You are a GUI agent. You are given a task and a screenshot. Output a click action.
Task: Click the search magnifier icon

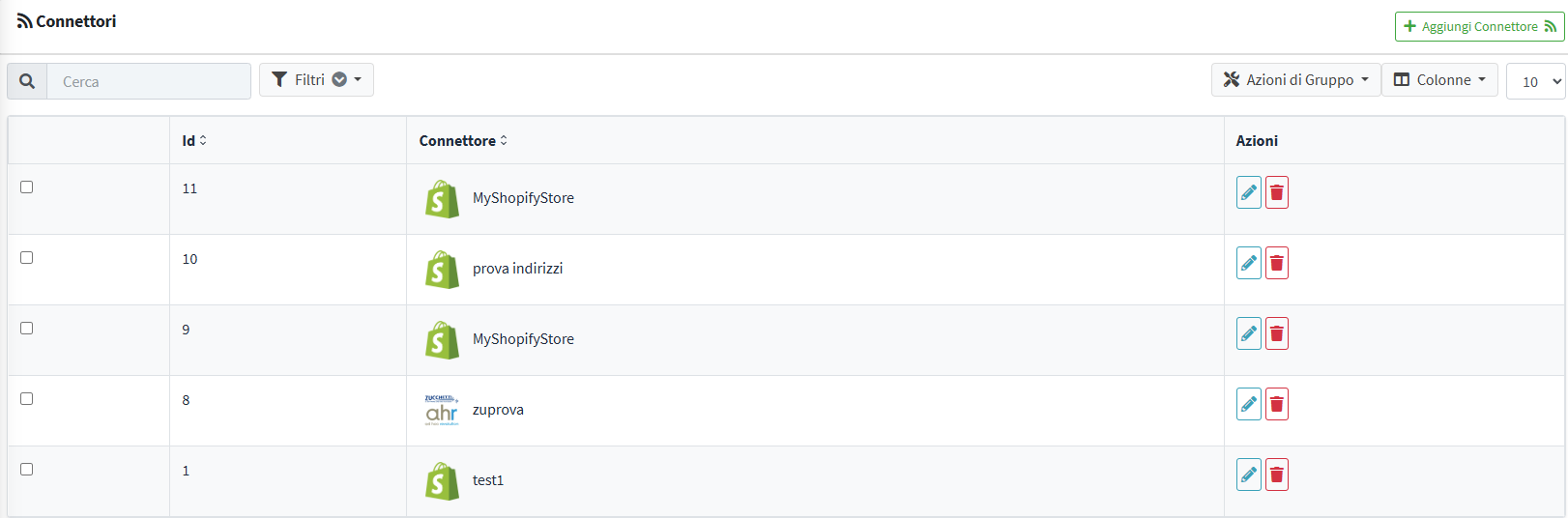click(x=27, y=81)
